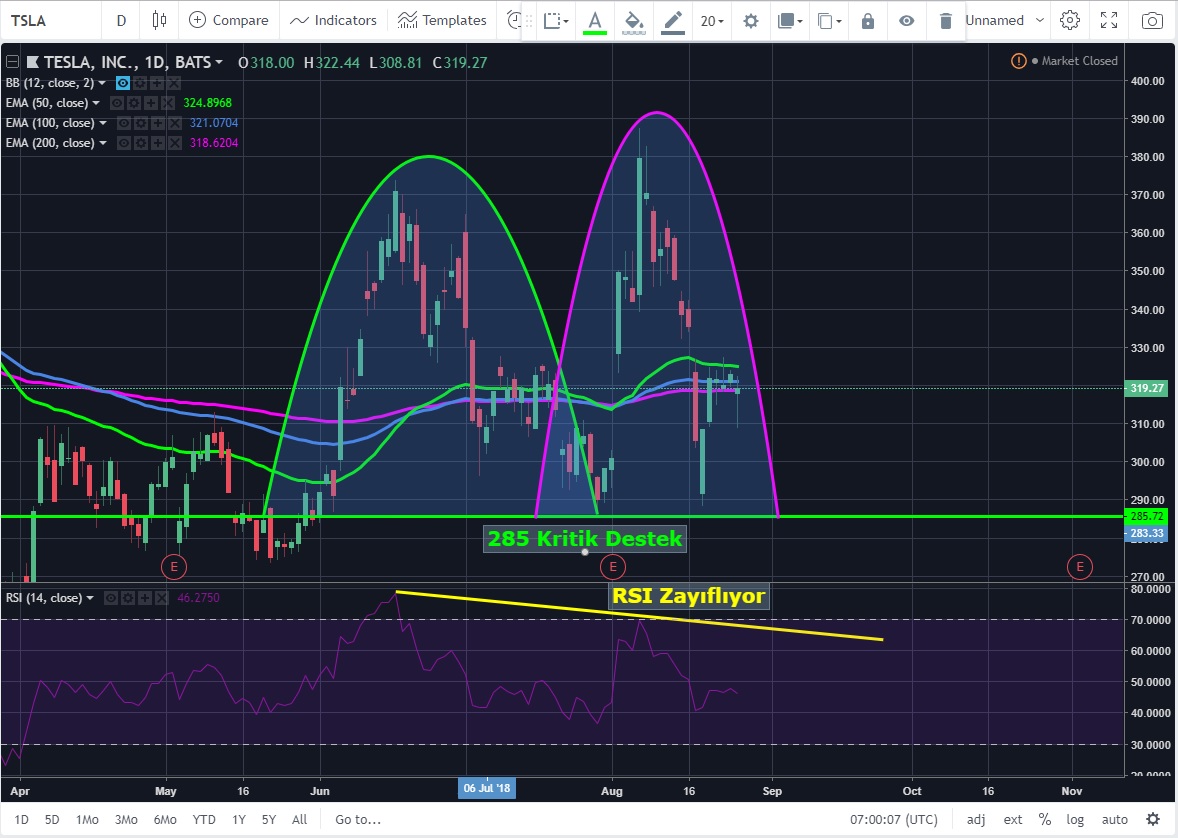The height and width of the screenshot is (838, 1178).
Task: Toggle adj dividend adjustment
Action: [976, 819]
